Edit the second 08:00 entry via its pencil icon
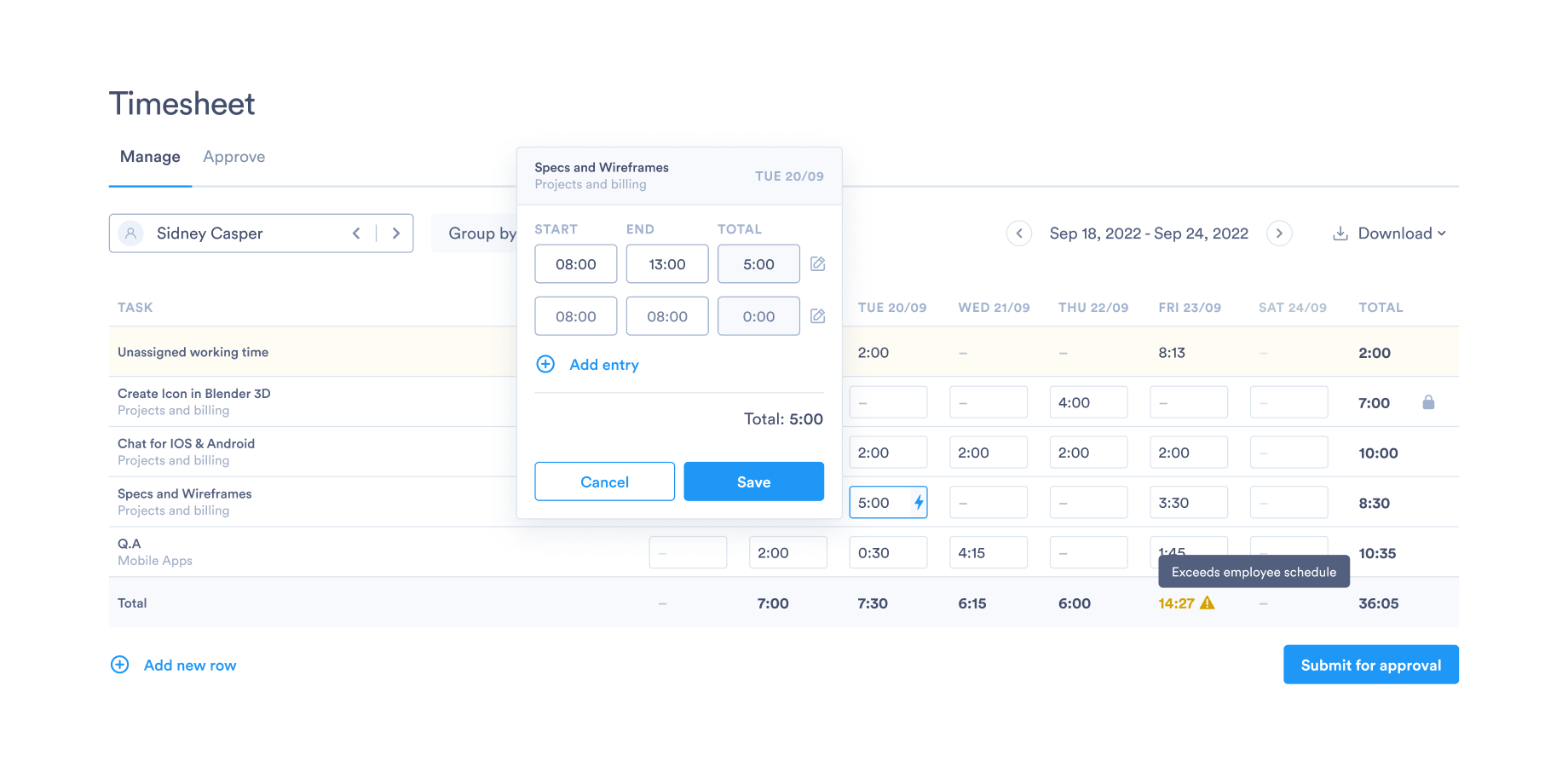Image resolution: width=1568 pixels, height=767 pixels. (x=817, y=315)
